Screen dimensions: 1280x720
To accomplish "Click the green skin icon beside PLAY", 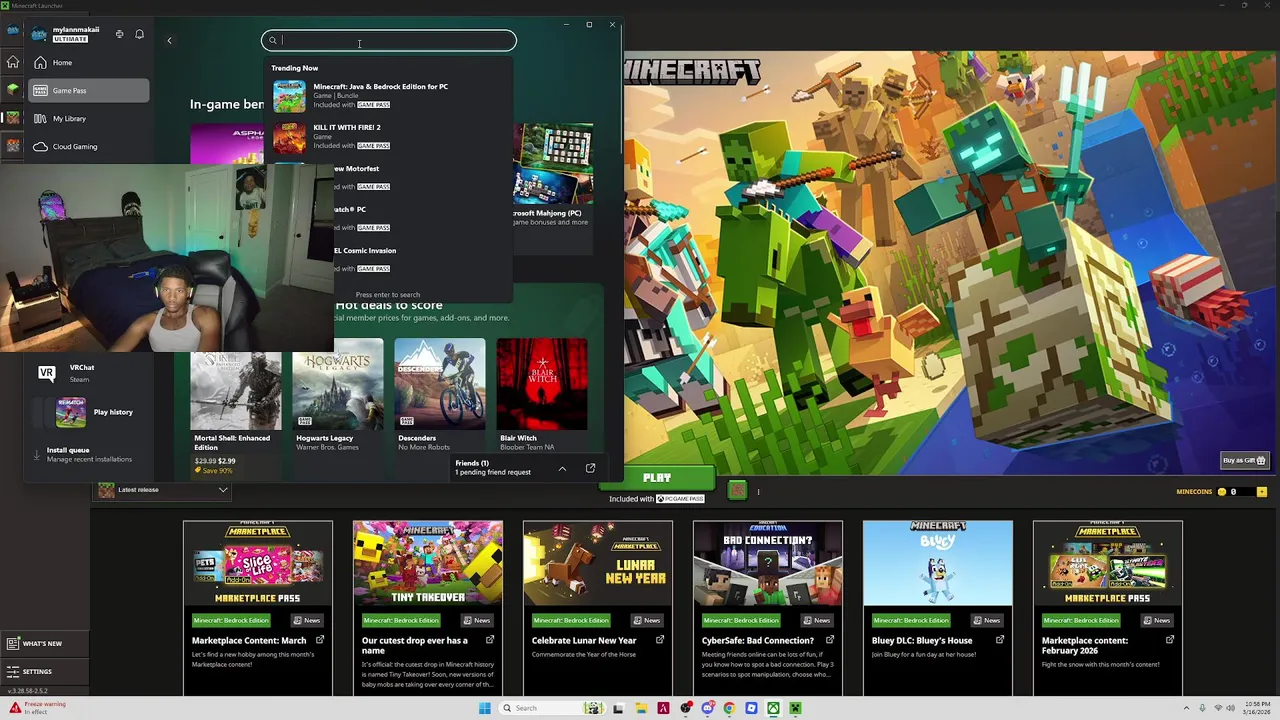I will (x=737, y=490).
